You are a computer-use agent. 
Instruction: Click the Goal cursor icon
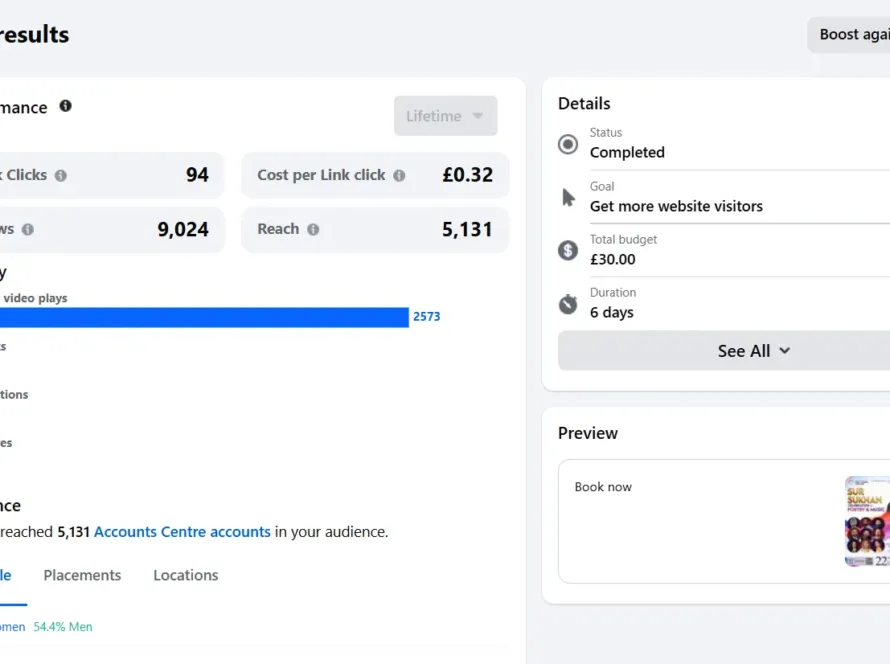(x=568, y=197)
